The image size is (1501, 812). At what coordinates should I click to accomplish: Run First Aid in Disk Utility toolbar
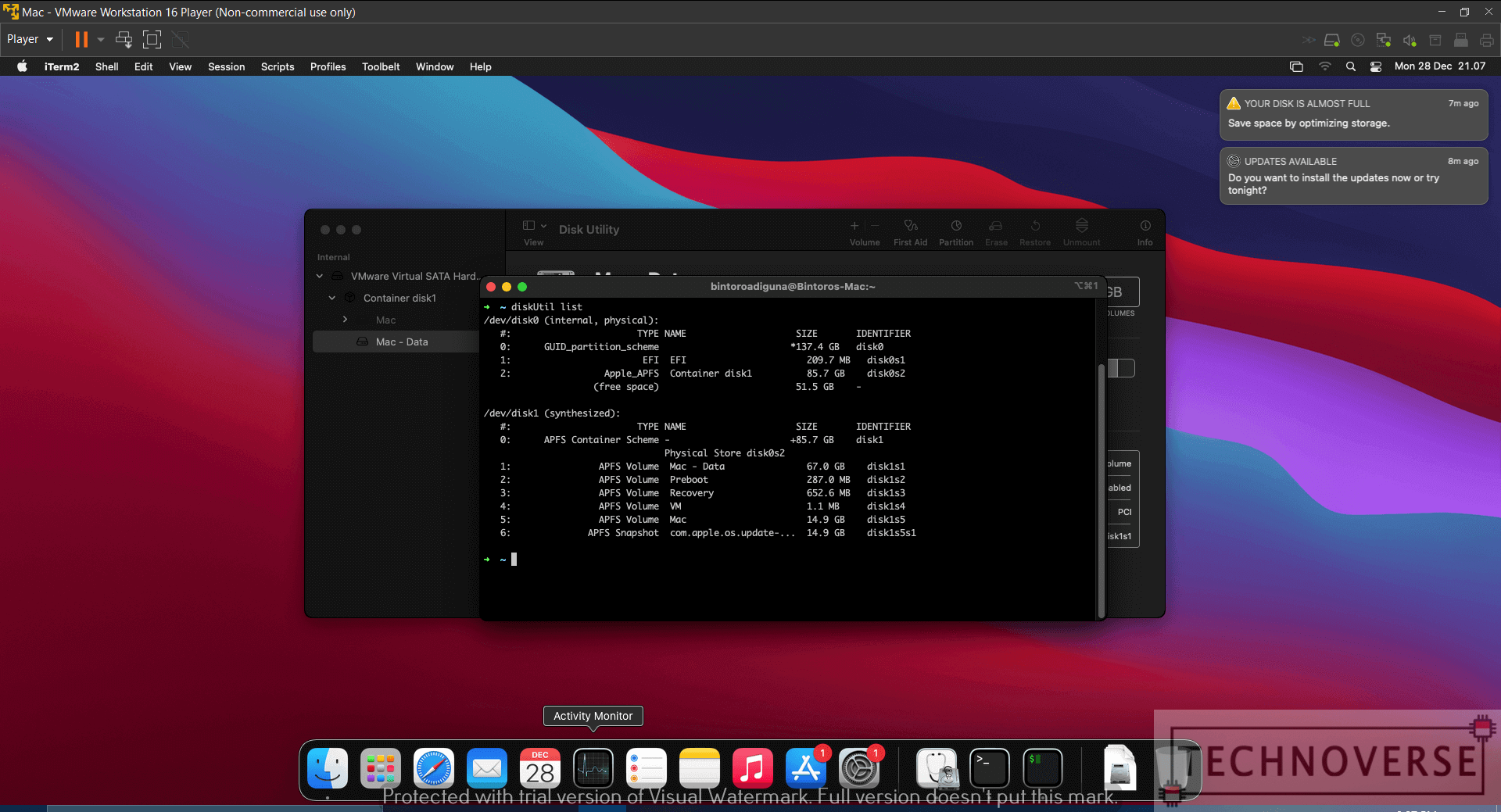[910, 231]
